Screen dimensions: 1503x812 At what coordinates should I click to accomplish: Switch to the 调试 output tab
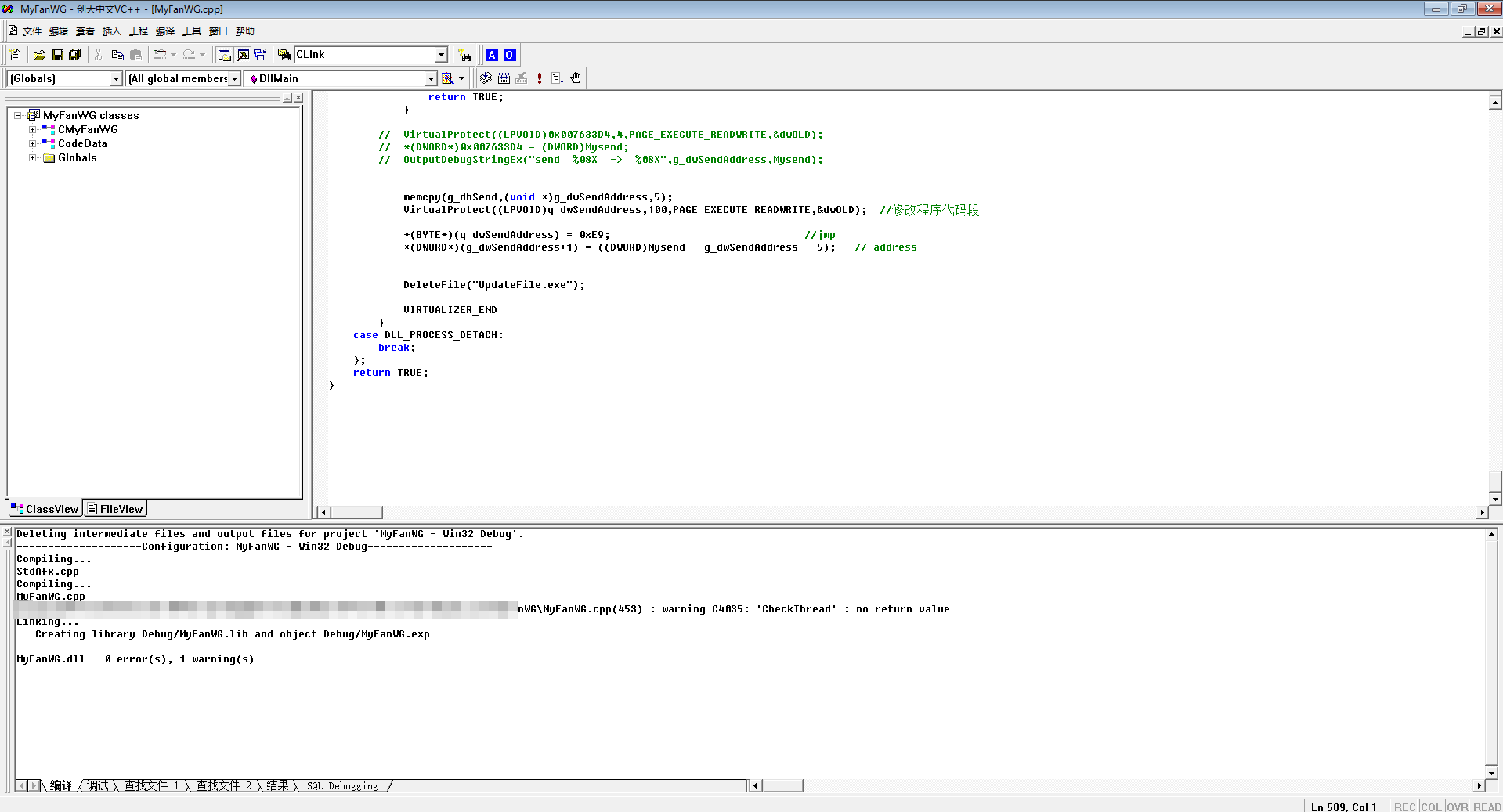[98, 785]
